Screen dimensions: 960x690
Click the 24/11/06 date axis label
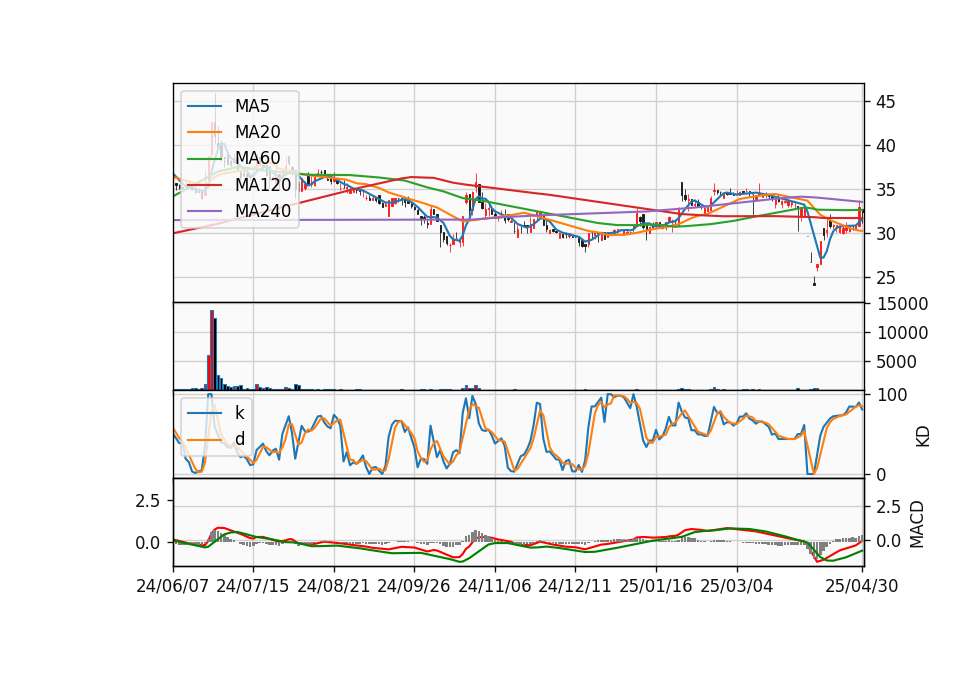494,586
